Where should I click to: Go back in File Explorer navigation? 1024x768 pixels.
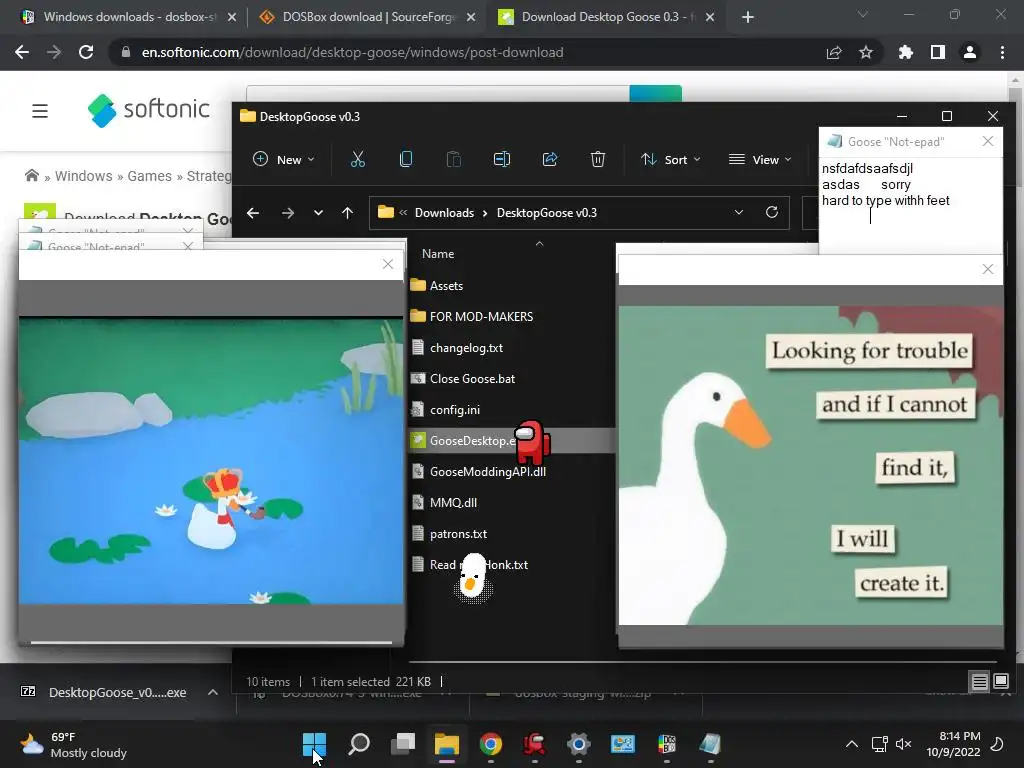pos(253,213)
